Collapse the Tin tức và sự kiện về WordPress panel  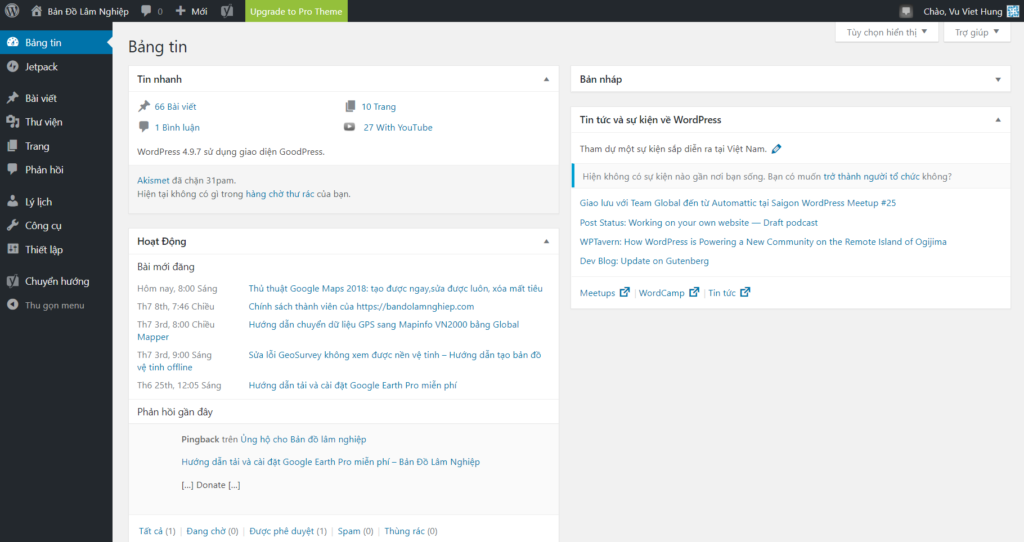(x=998, y=120)
